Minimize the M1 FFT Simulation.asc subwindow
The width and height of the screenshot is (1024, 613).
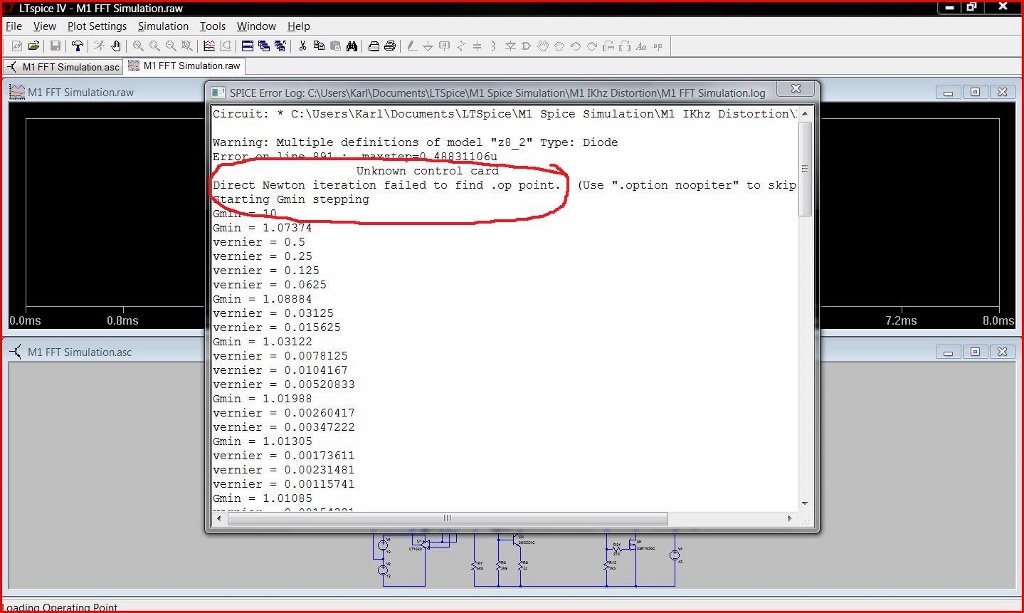coord(948,352)
